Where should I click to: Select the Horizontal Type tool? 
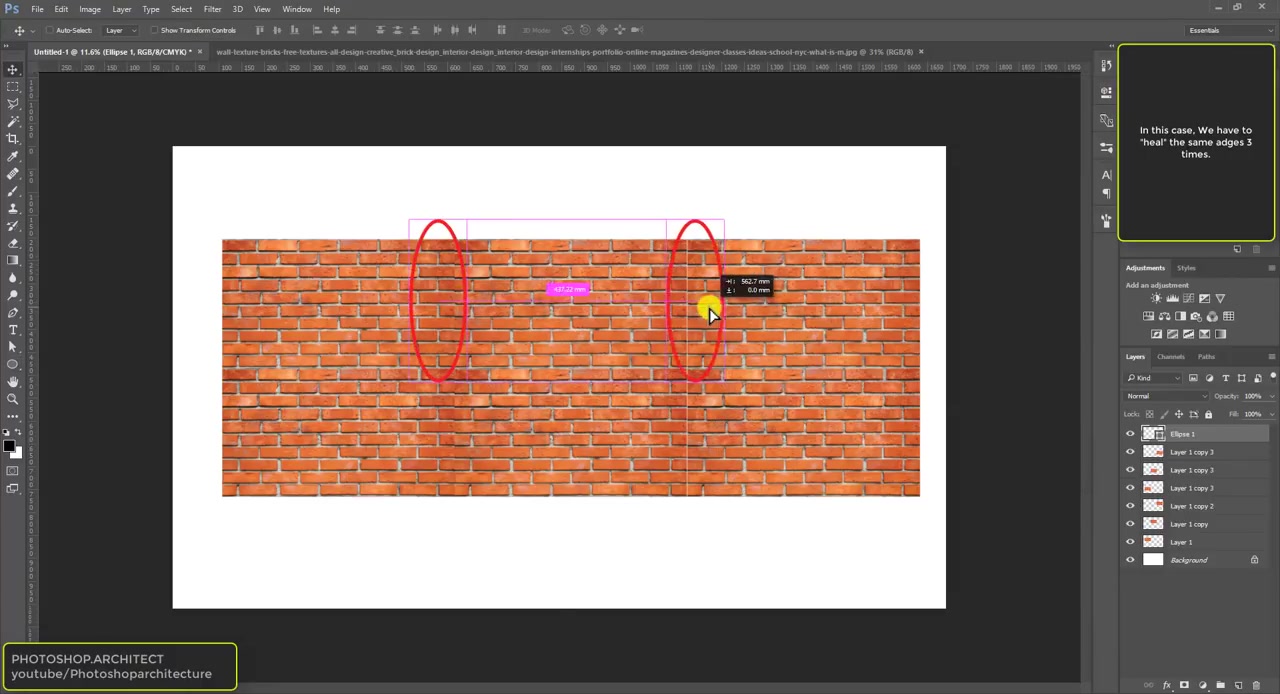point(13,330)
